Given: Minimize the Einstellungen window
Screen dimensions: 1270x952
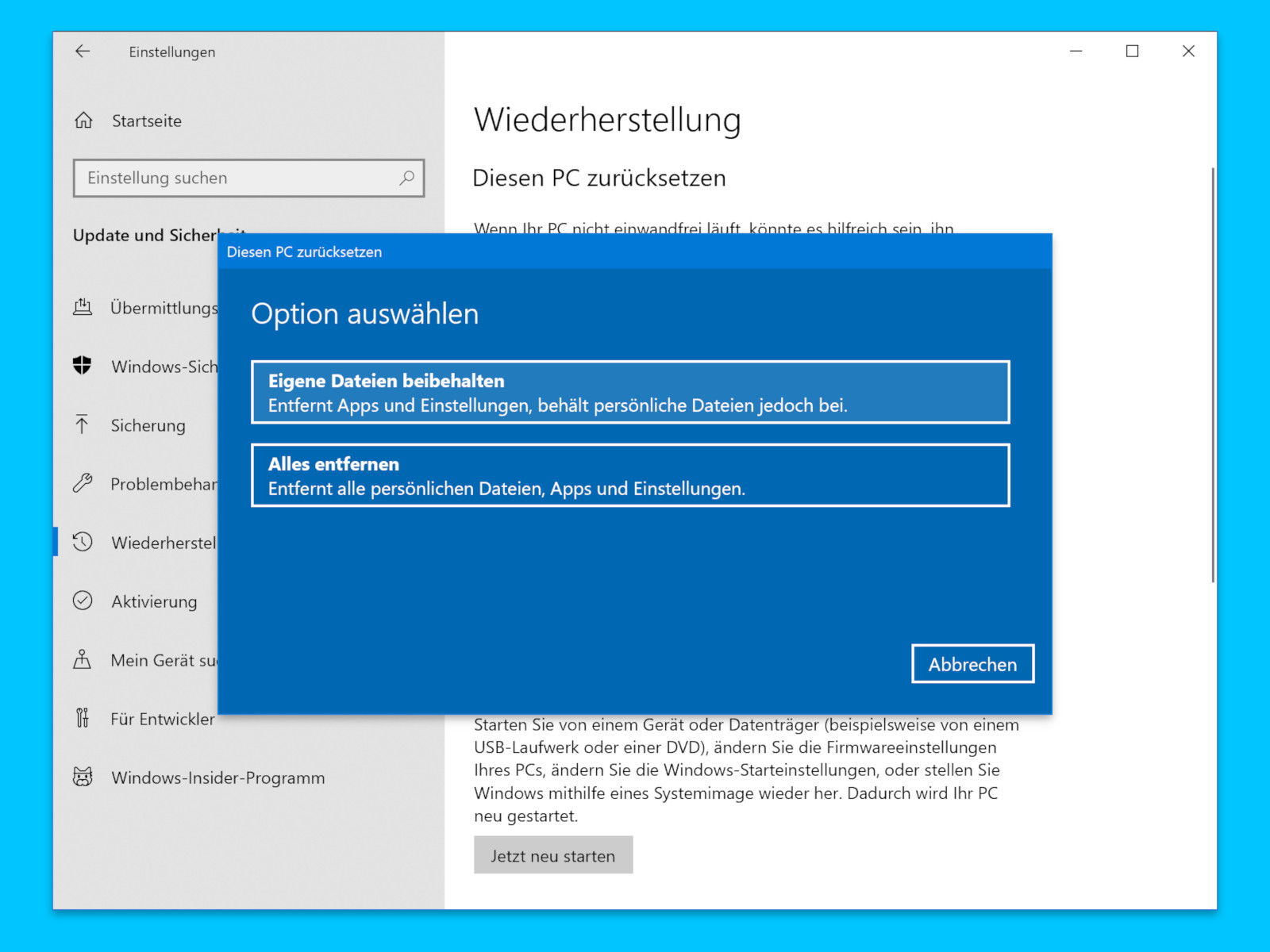Looking at the screenshot, I should (1076, 52).
